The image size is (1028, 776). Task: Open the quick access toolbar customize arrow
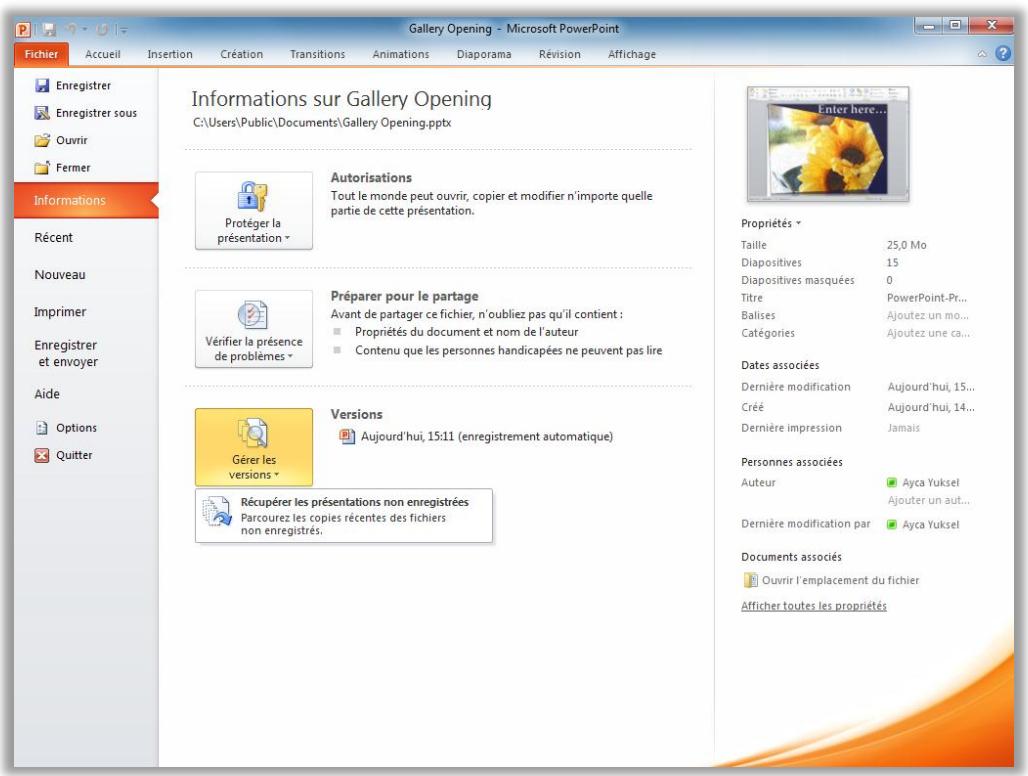click(123, 30)
